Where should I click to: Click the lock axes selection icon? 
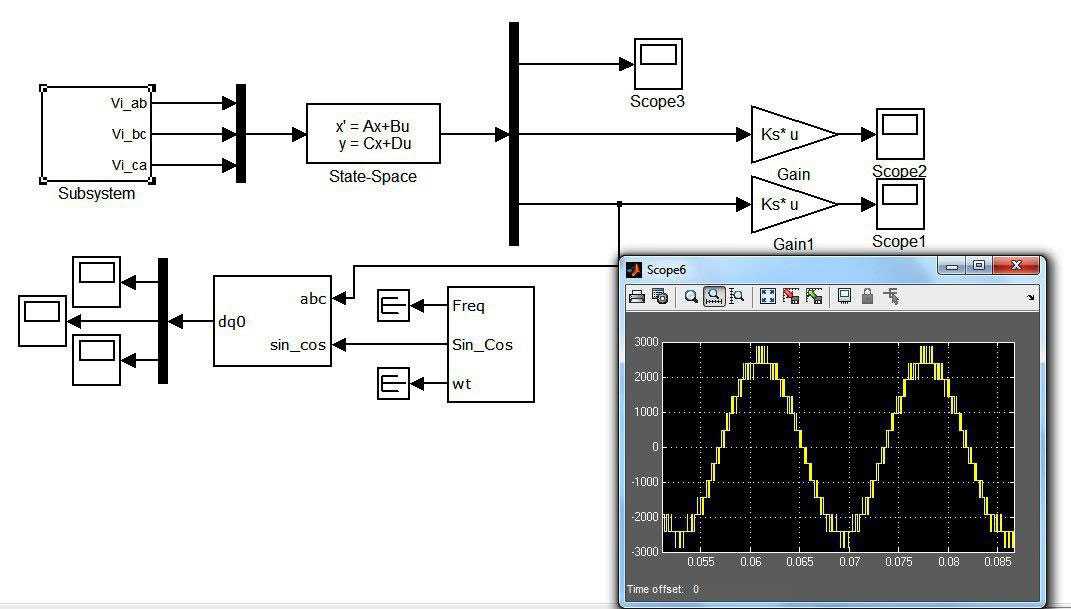(x=867, y=297)
